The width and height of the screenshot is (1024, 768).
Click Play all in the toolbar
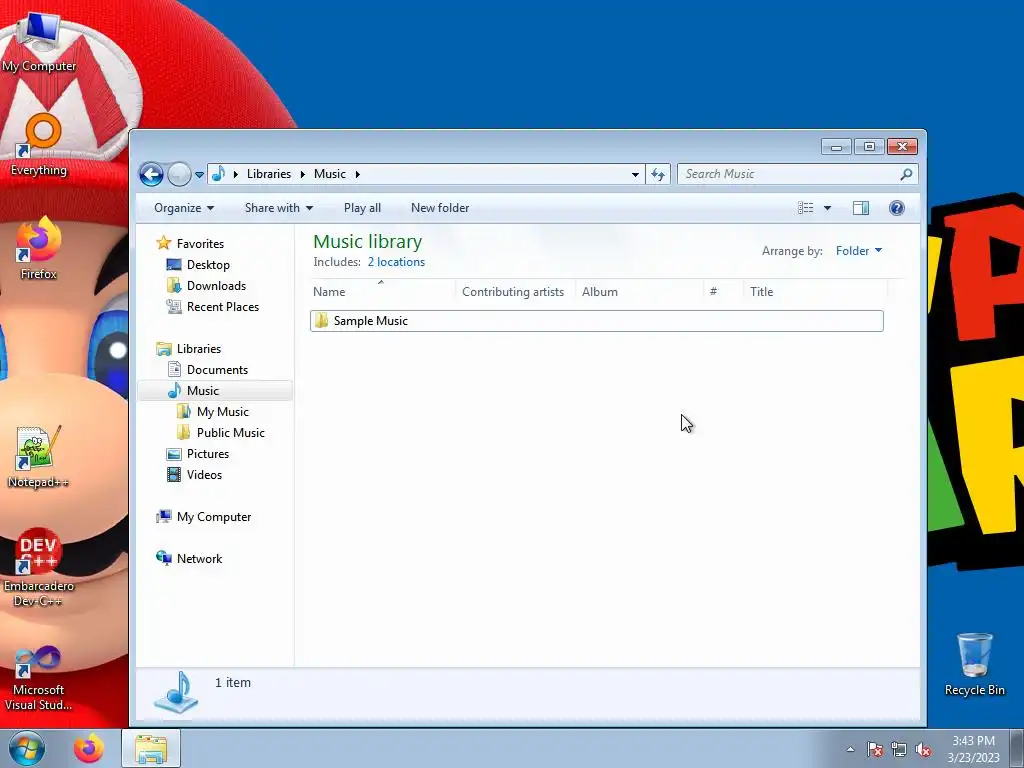[x=362, y=208]
